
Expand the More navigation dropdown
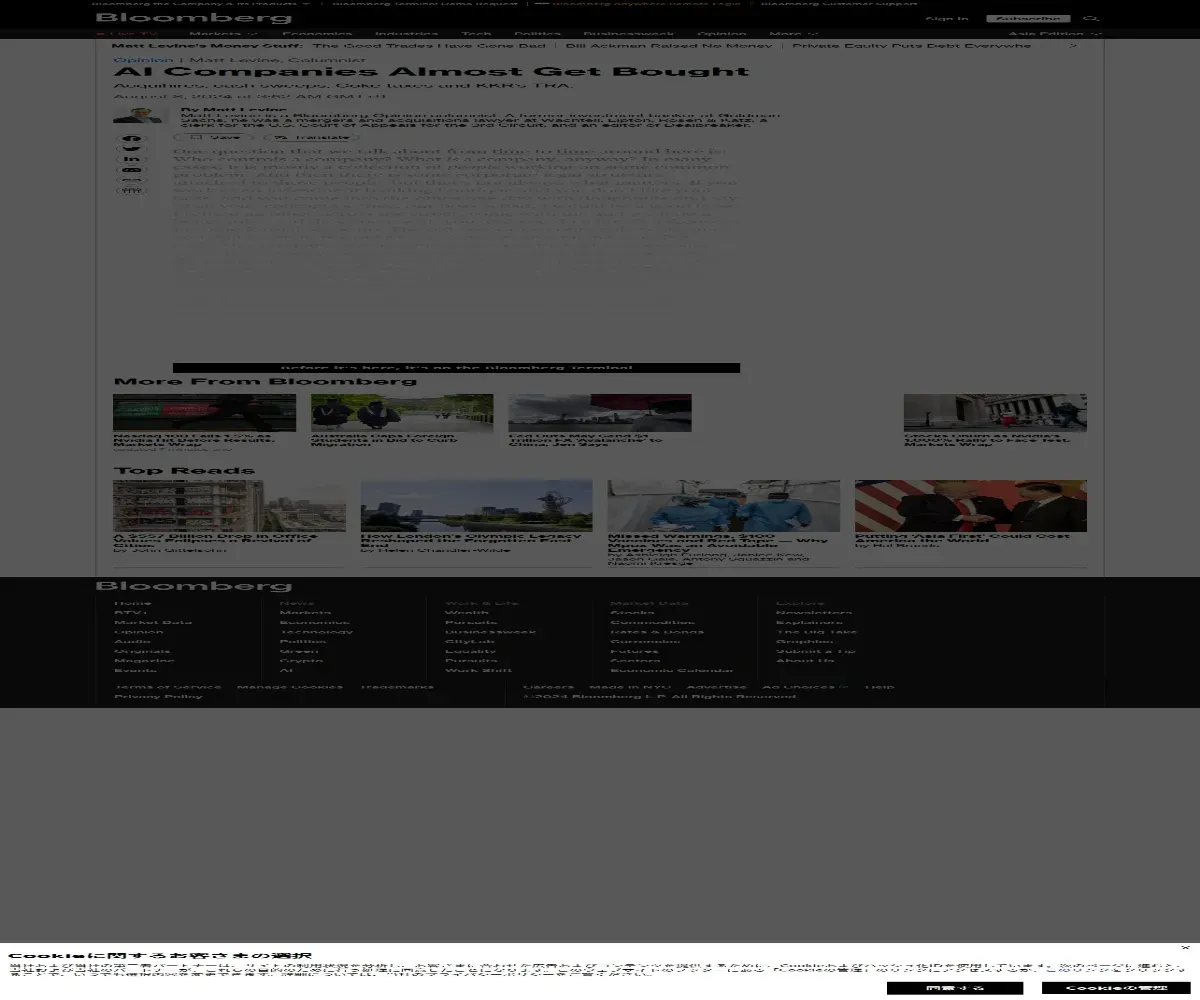[x=794, y=34]
